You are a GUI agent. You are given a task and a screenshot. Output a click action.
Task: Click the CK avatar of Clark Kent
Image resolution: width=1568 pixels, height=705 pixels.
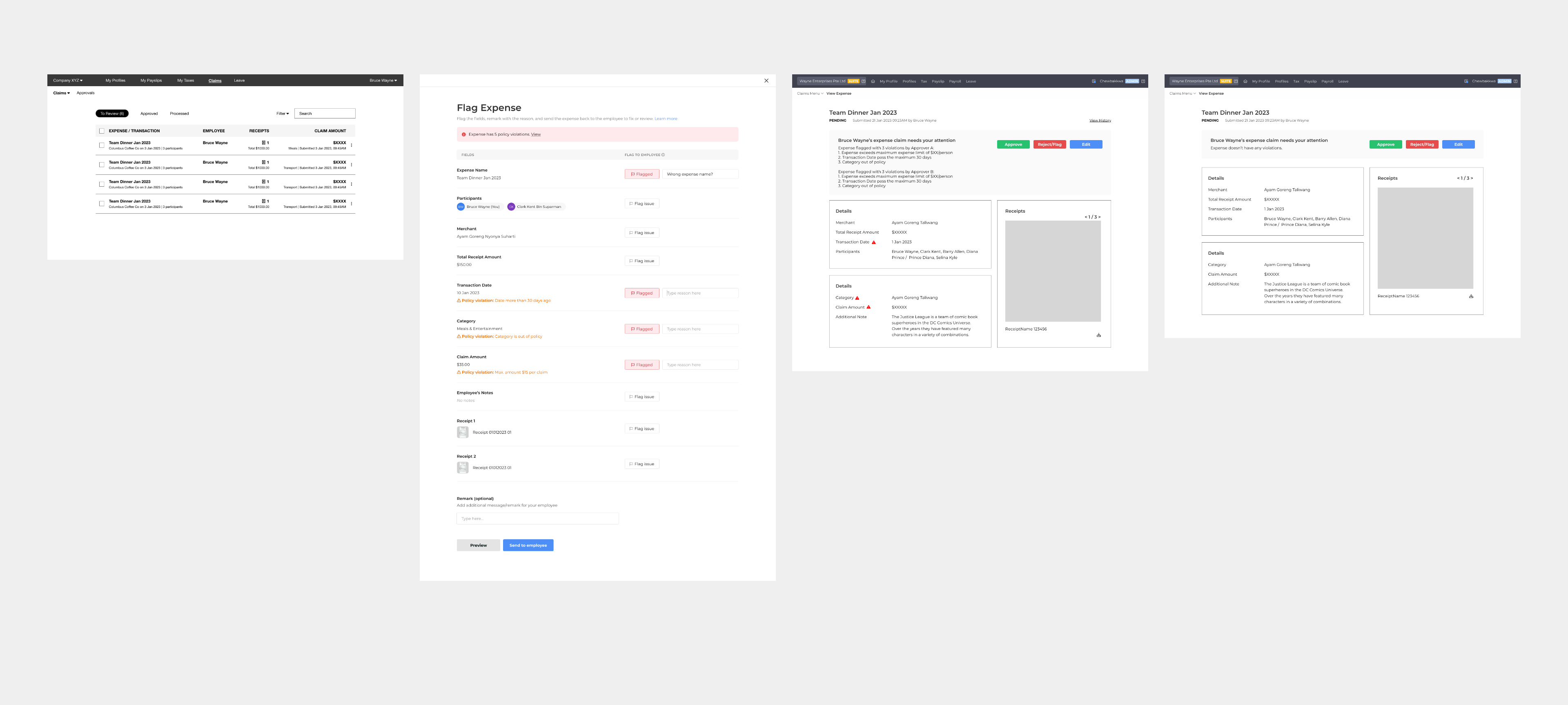pos(511,207)
